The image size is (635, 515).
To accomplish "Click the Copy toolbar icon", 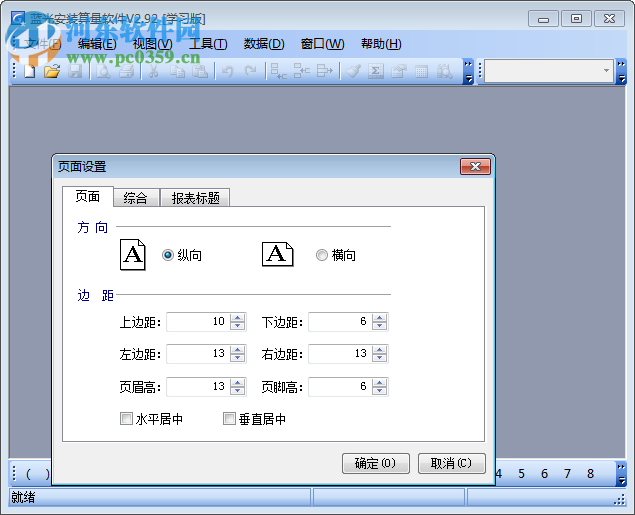I will tap(177, 72).
